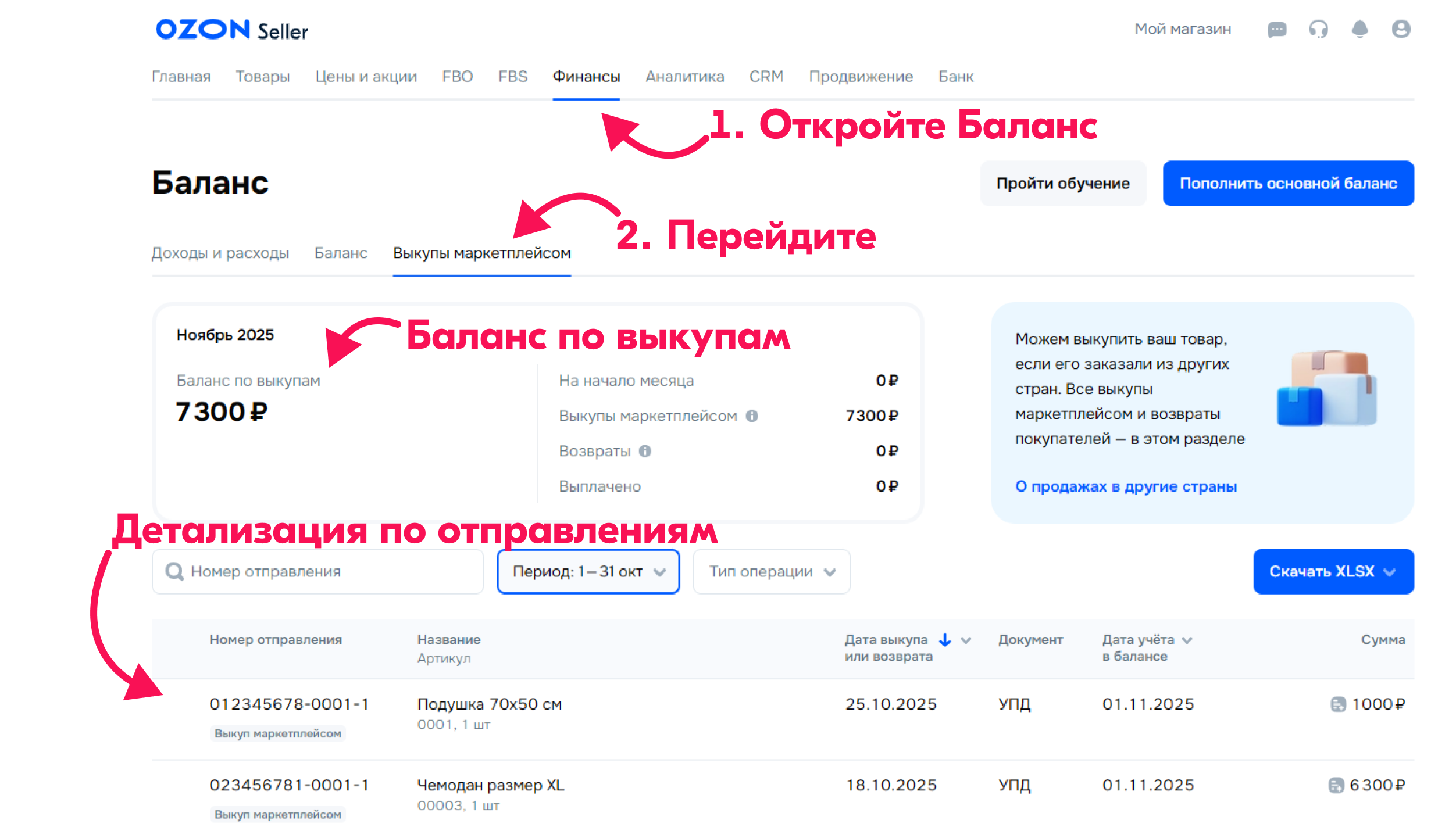1456x838 pixels.
Task: Click shipment number 023456781-0001-1
Action: pyautogui.click(x=289, y=786)
